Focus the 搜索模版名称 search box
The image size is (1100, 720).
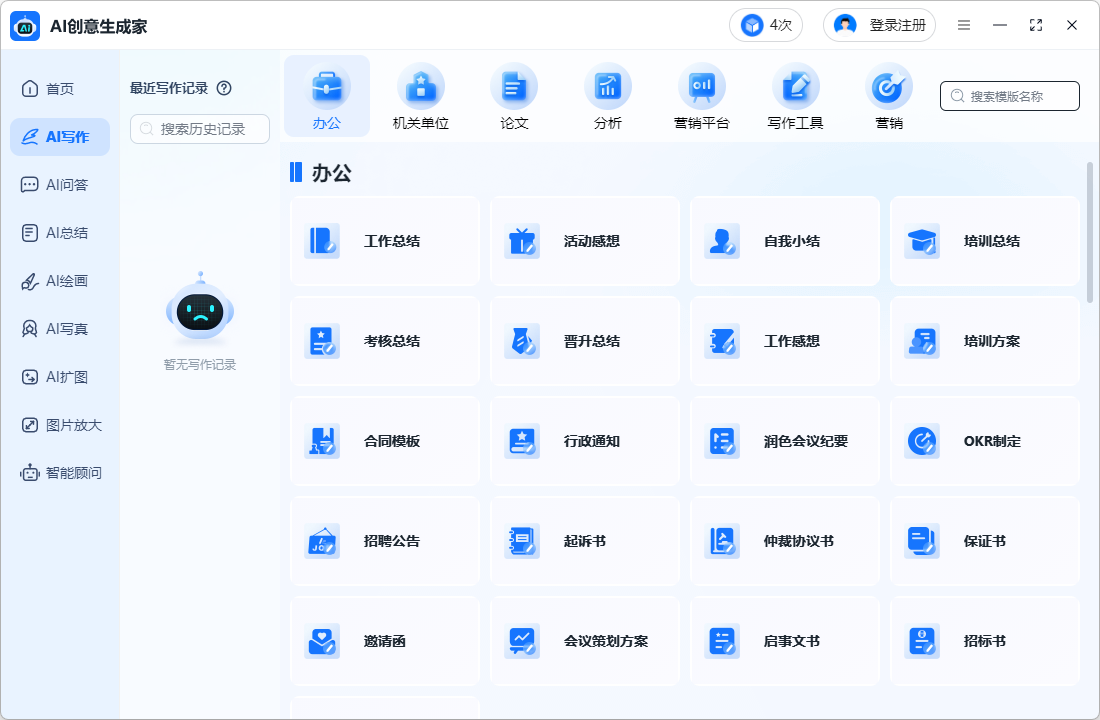[1010, 96]
